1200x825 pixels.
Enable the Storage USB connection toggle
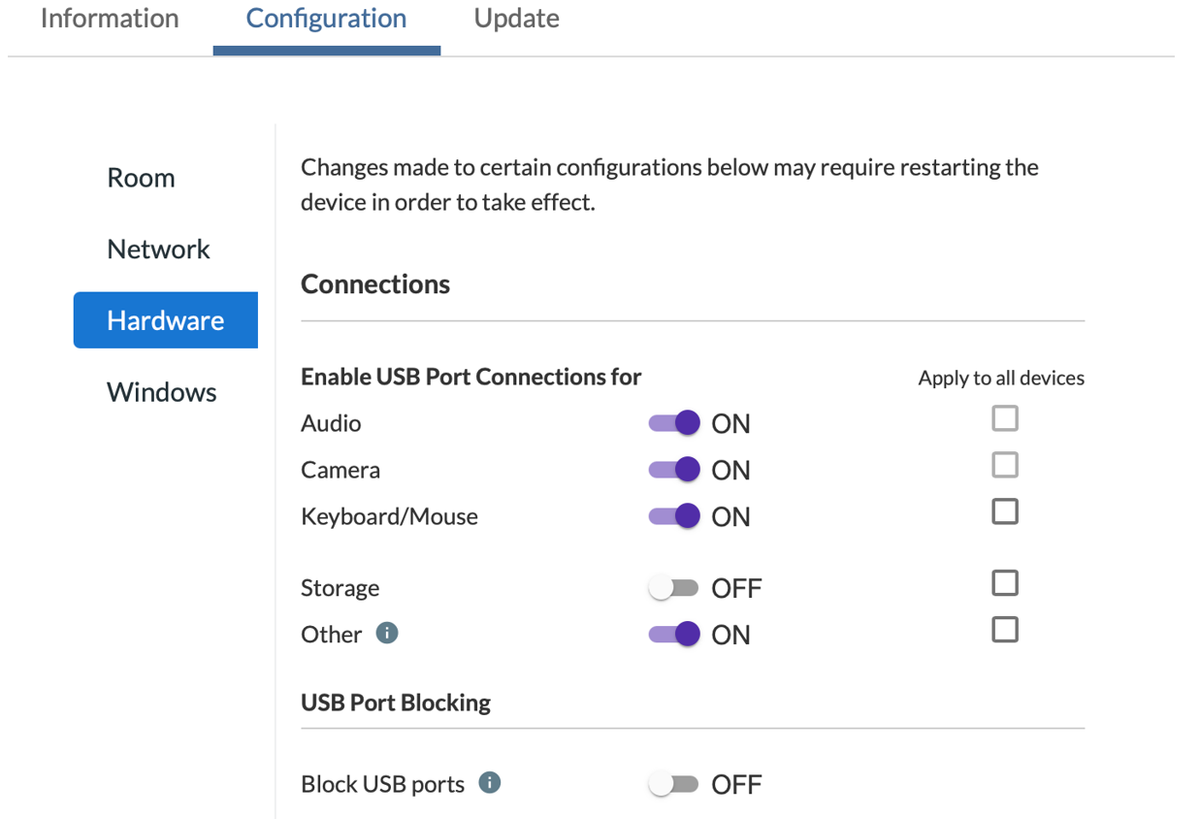[x=673, y=588]
